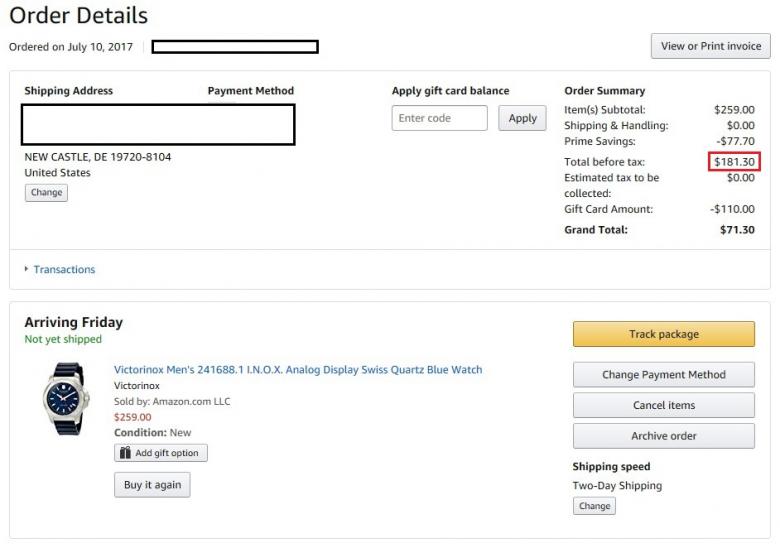This screenshot has height=548, width=780.
Task: Select the $71.30 Grand Total amount
Action: [x=737, y=230]
